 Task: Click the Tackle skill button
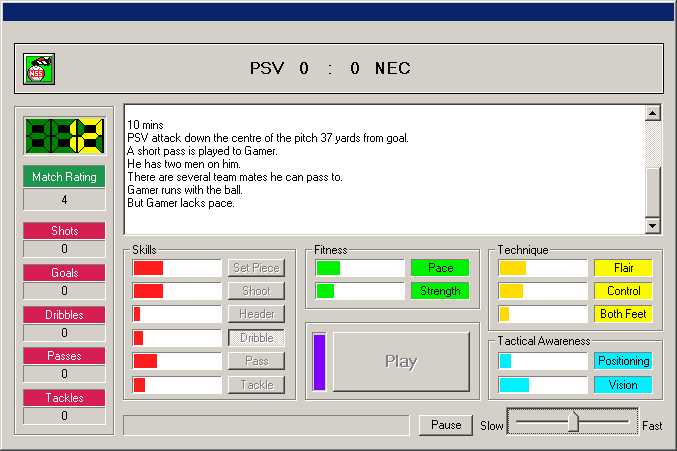[256, 384]
